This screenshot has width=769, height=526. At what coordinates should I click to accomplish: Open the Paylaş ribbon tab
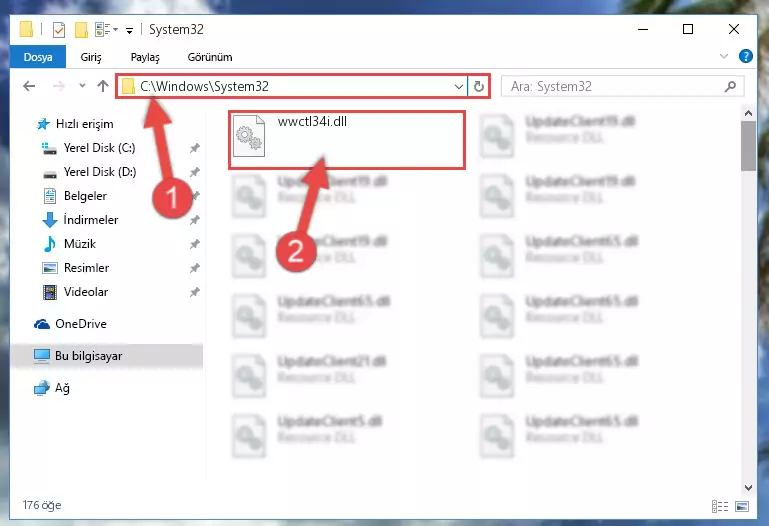pos(145,57)
